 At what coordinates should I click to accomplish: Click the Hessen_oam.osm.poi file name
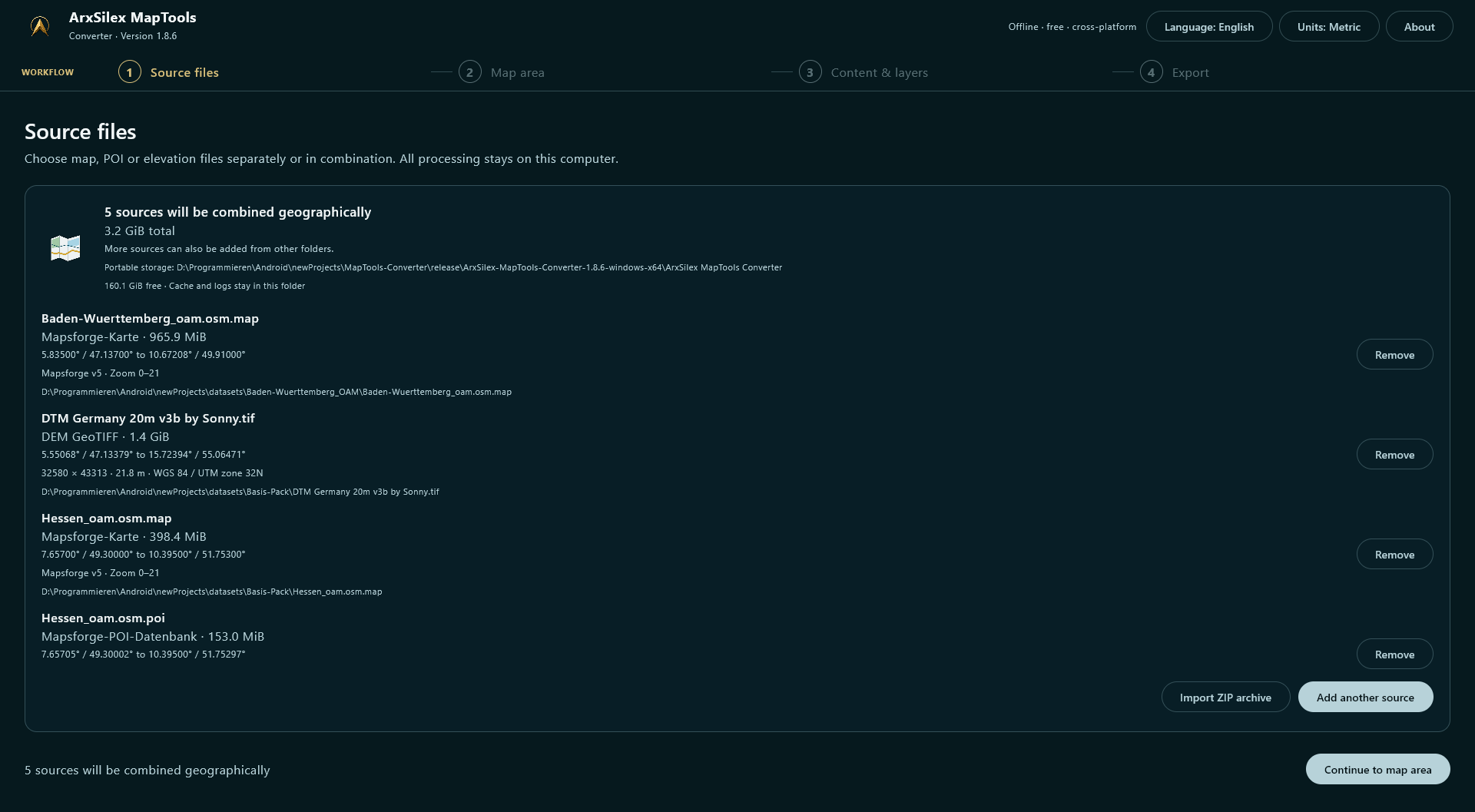103,618
